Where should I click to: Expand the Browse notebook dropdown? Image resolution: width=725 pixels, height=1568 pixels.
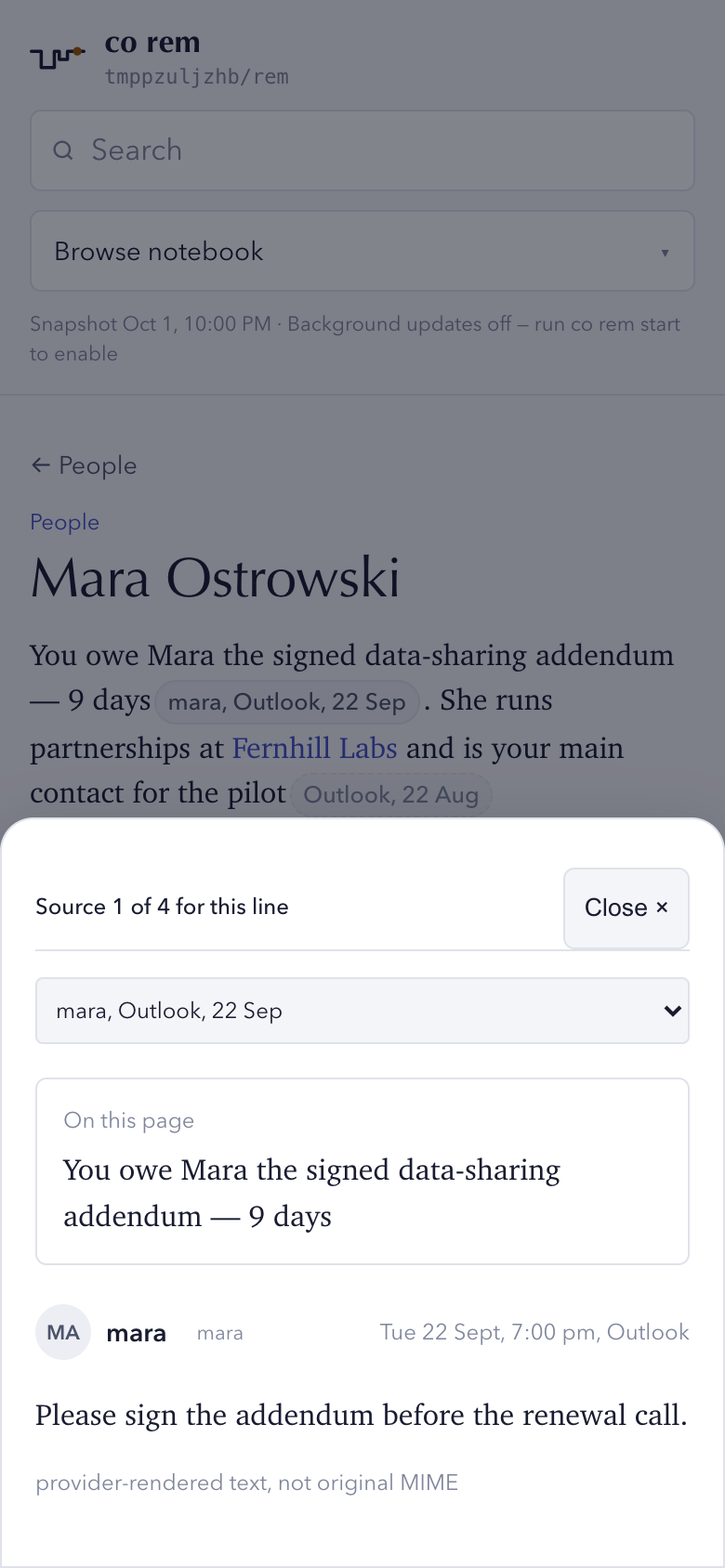pos(362,251)
